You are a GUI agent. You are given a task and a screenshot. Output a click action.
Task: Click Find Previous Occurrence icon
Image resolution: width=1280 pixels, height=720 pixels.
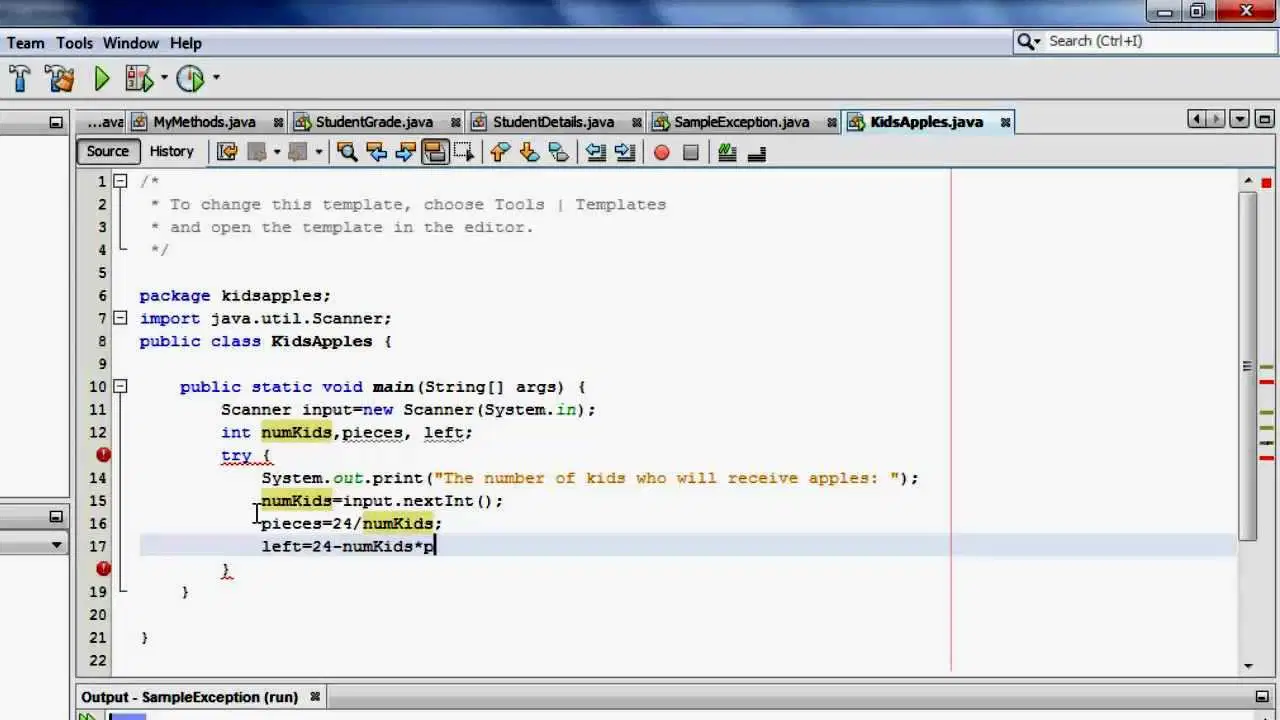[x=376, y=152]
